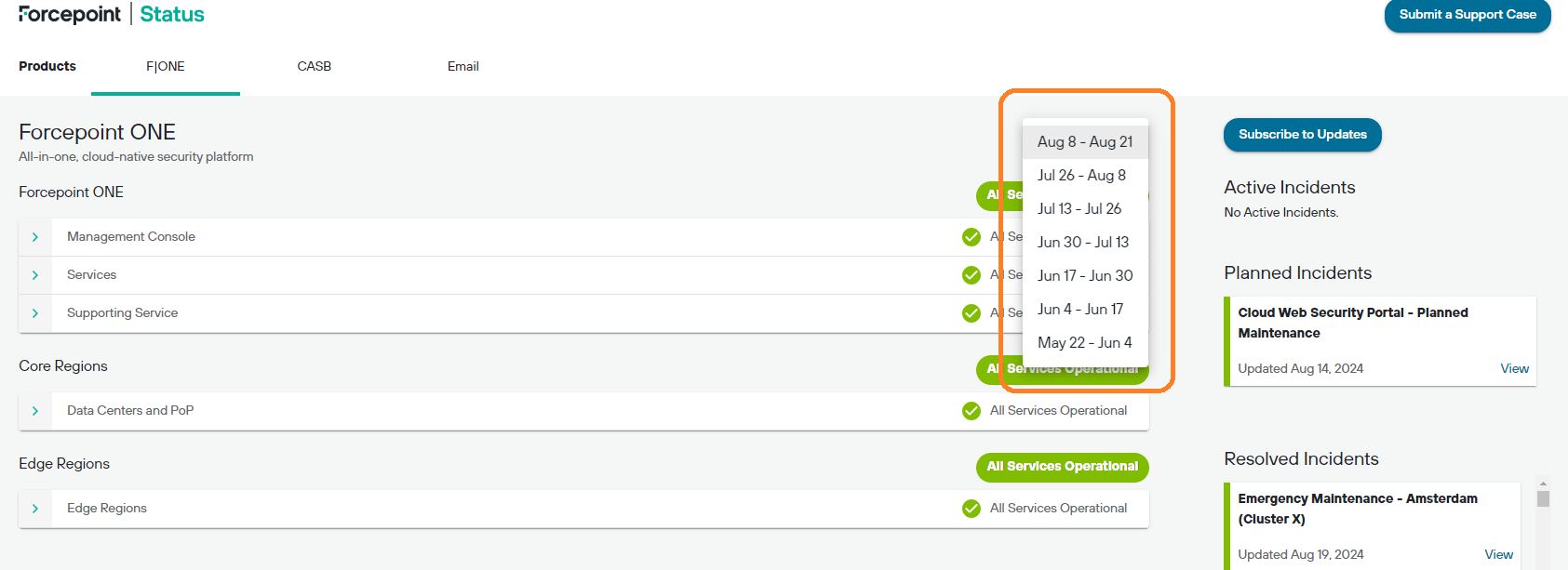The height and width of the screenshot is (570, 1568).
Task: Expand the Management Console row
Action: (34, 236)
